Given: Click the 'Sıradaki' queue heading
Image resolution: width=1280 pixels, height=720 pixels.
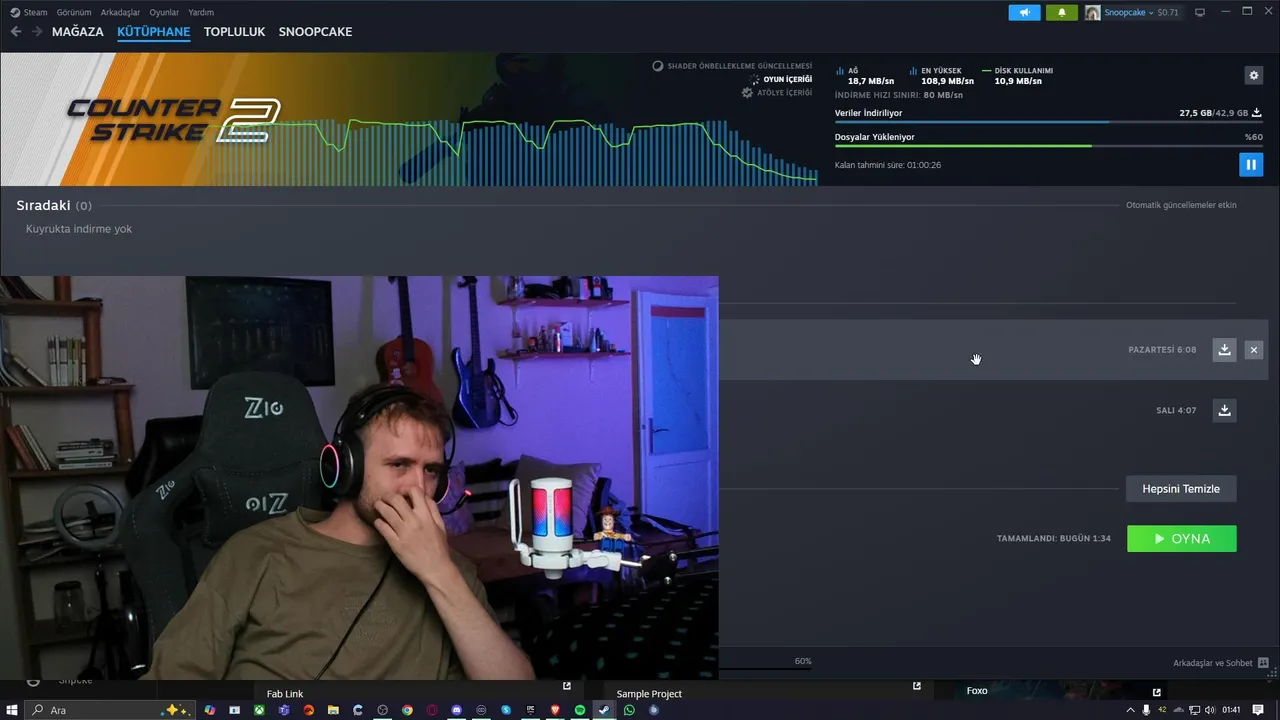Looking at the screenshot, I should 43,205.
